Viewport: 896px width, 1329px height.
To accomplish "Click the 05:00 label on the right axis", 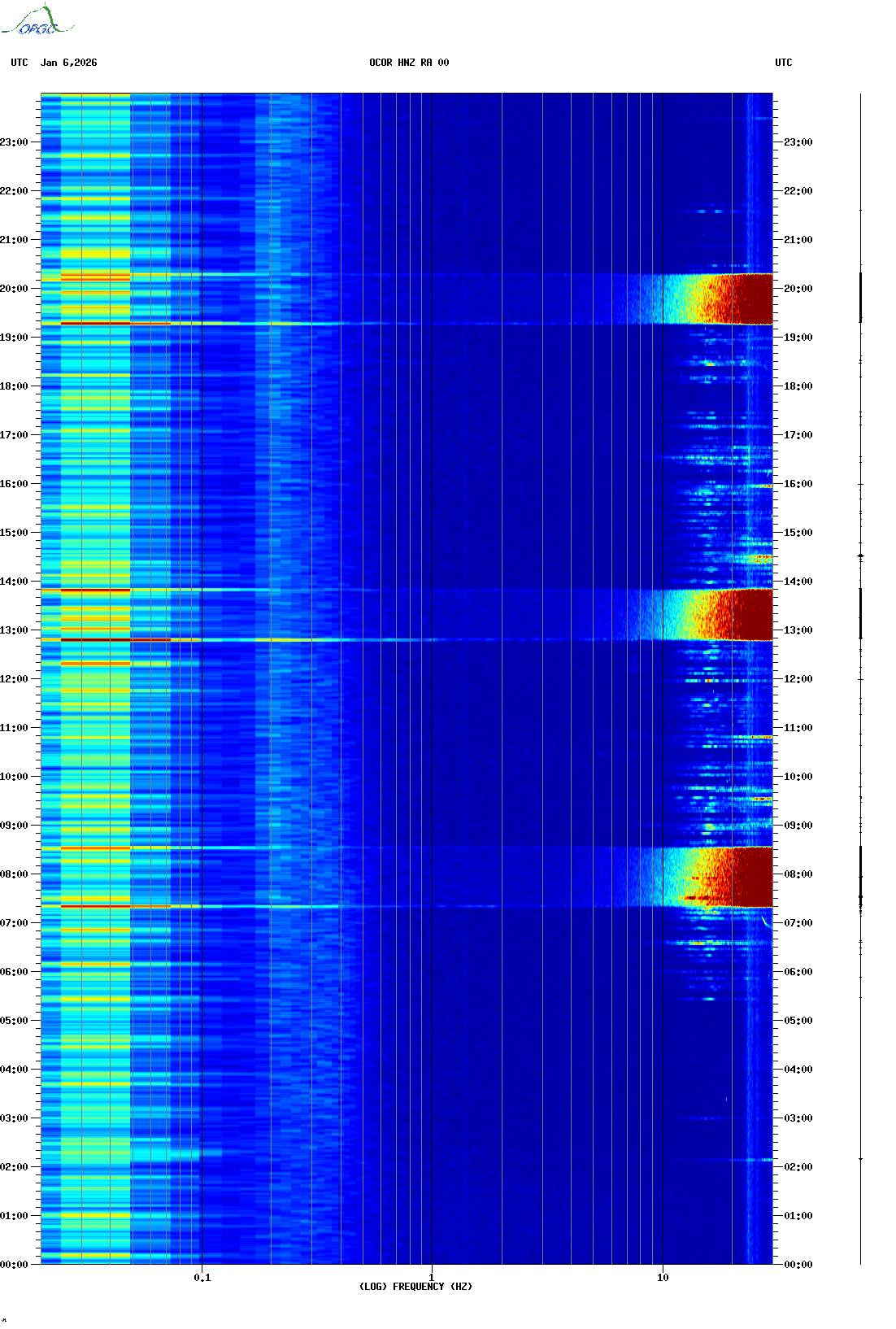I will pos(798,1021).
